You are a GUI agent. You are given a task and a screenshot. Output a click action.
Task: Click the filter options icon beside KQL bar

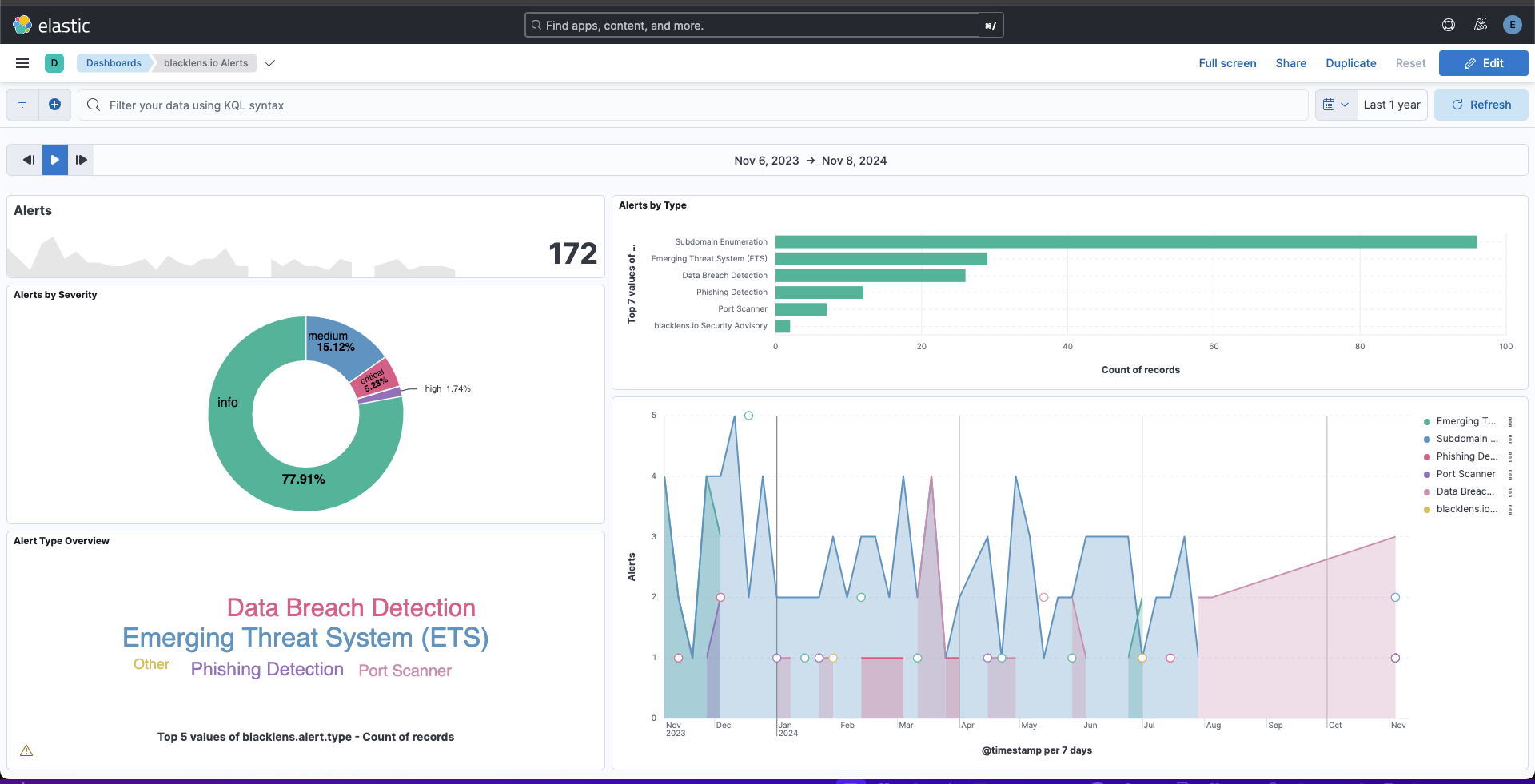point(22,105)
